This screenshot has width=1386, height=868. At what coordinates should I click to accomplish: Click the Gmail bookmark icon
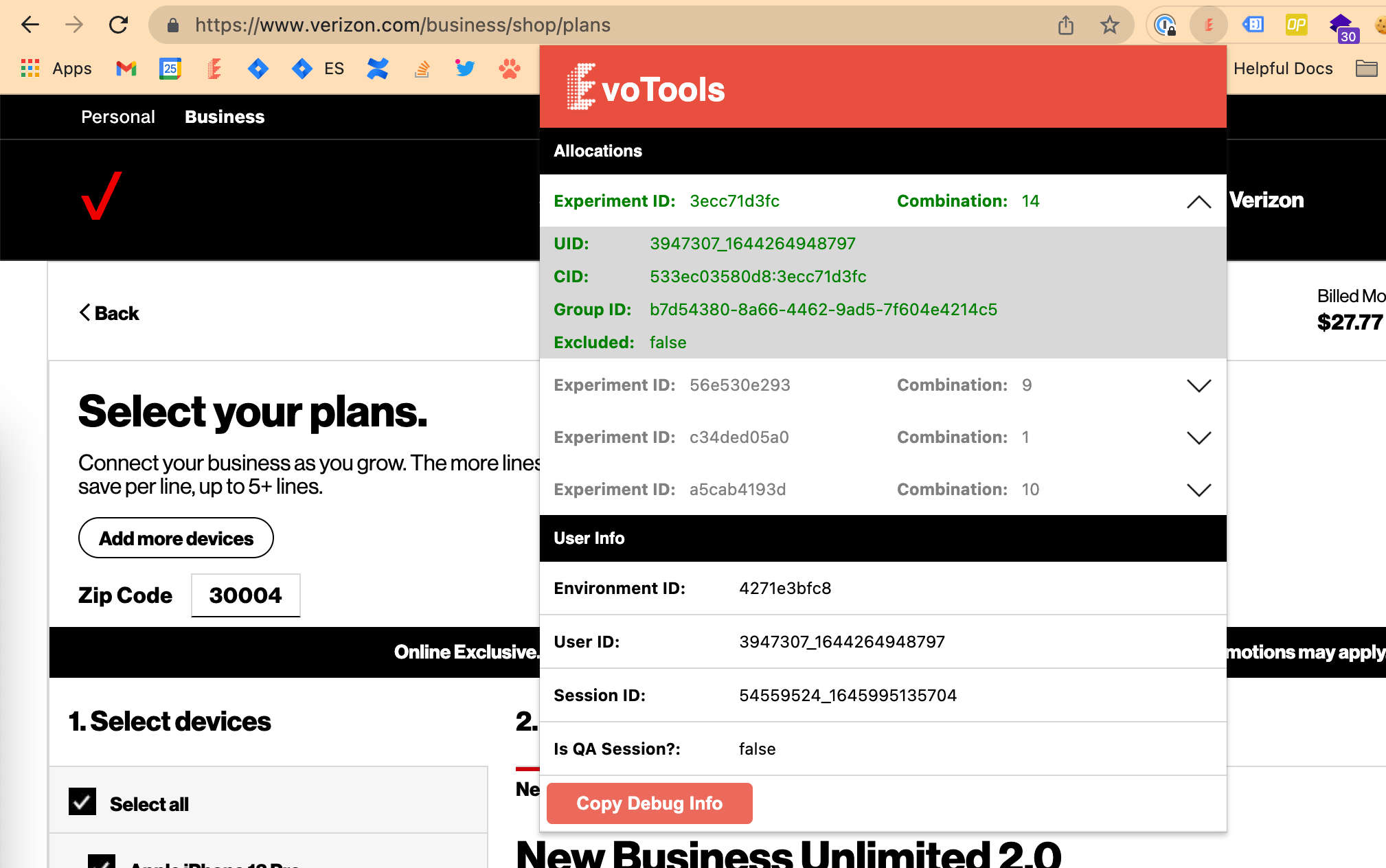pos(126,69)
